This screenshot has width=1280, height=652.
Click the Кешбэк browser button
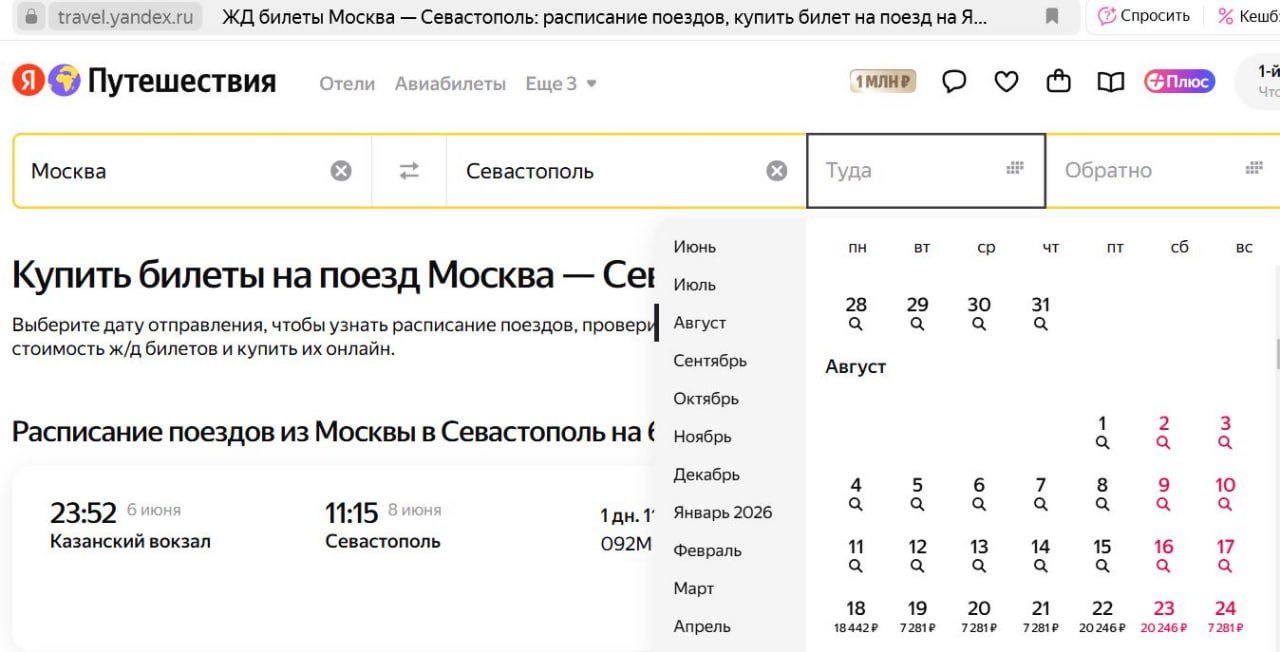[x=1247, y=16]
